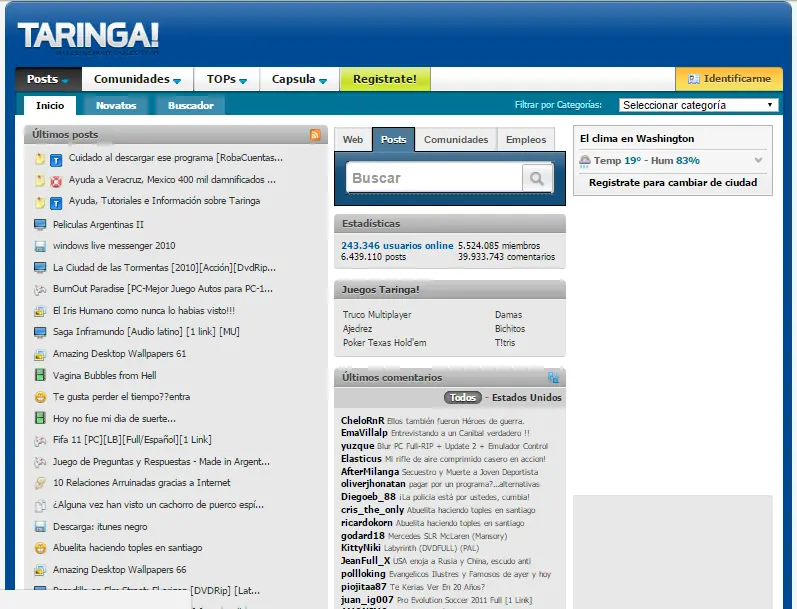Click image icon beside Amazing Desktop Wallpapers 61

click(x=40, y=354)
